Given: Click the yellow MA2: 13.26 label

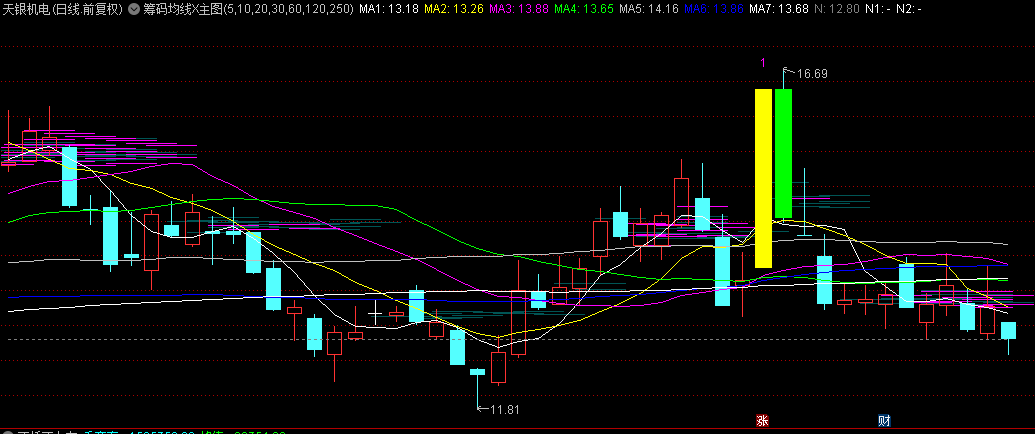Looking at the screenshot, I should point(456,9).
